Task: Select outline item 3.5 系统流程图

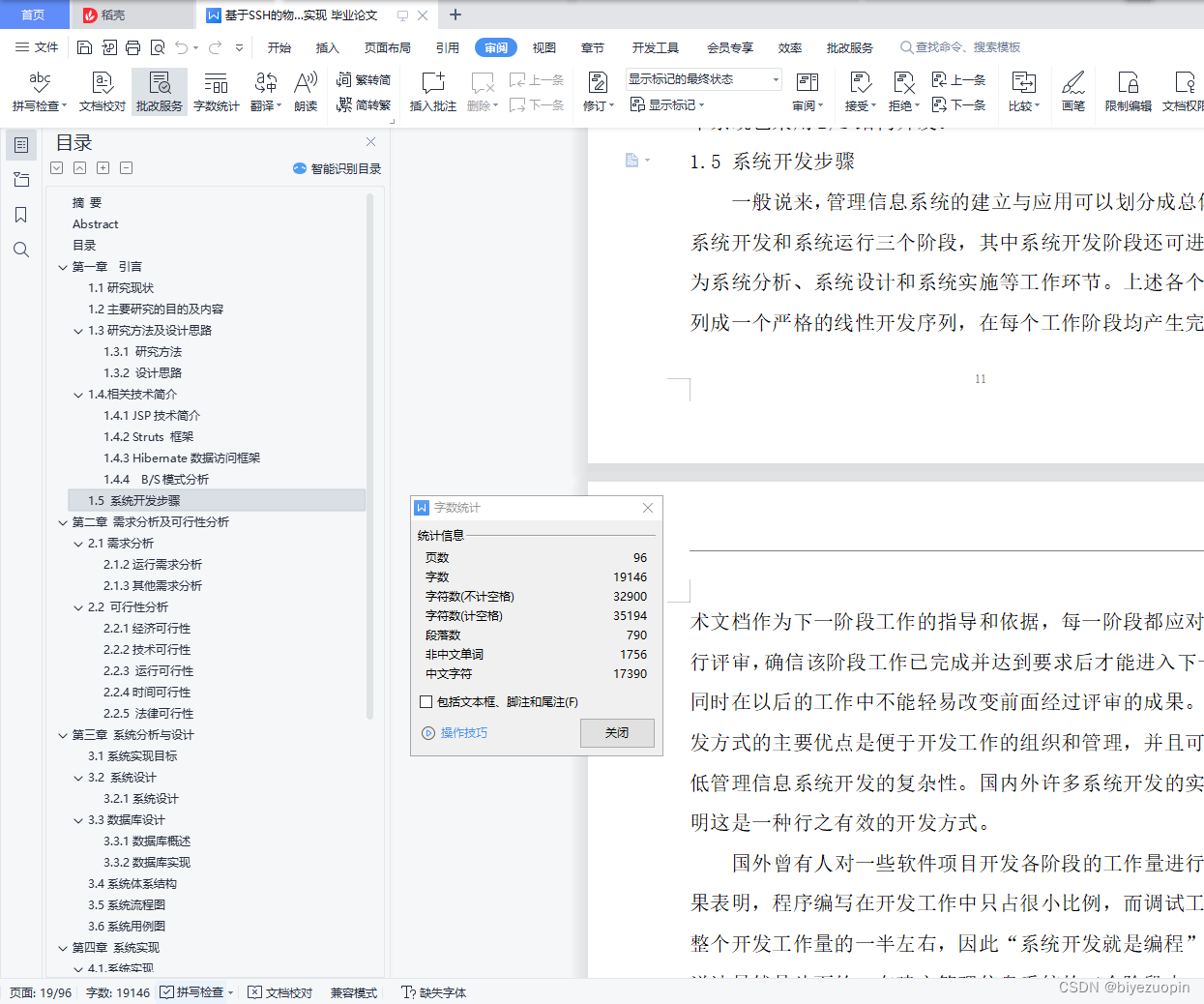Action: coord(127,905)
